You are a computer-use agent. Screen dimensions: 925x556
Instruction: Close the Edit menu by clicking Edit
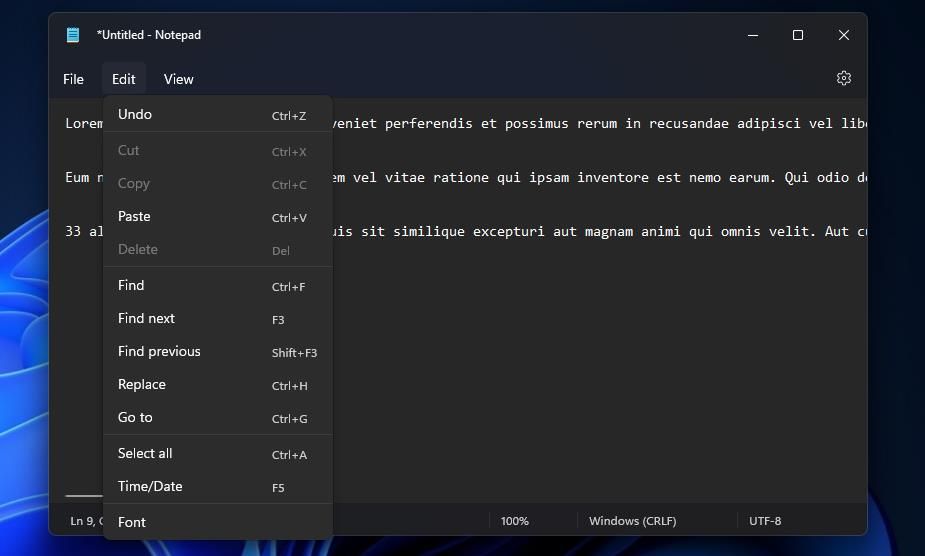[123, 79]
